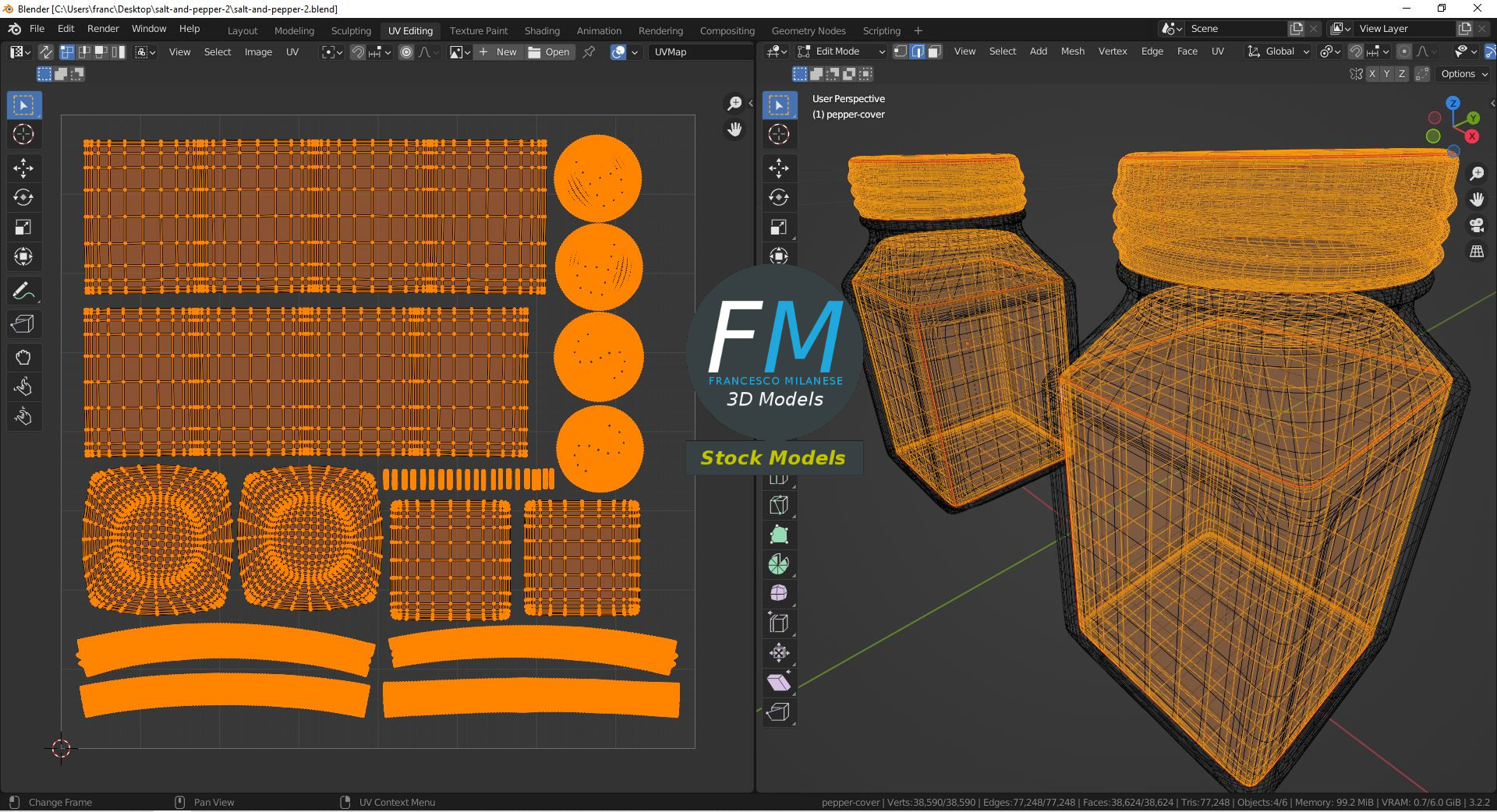Click the UV editor pan hand icon
This screenshot has height=812, width=1497.
pyautogui.click(x=734, y=129)
